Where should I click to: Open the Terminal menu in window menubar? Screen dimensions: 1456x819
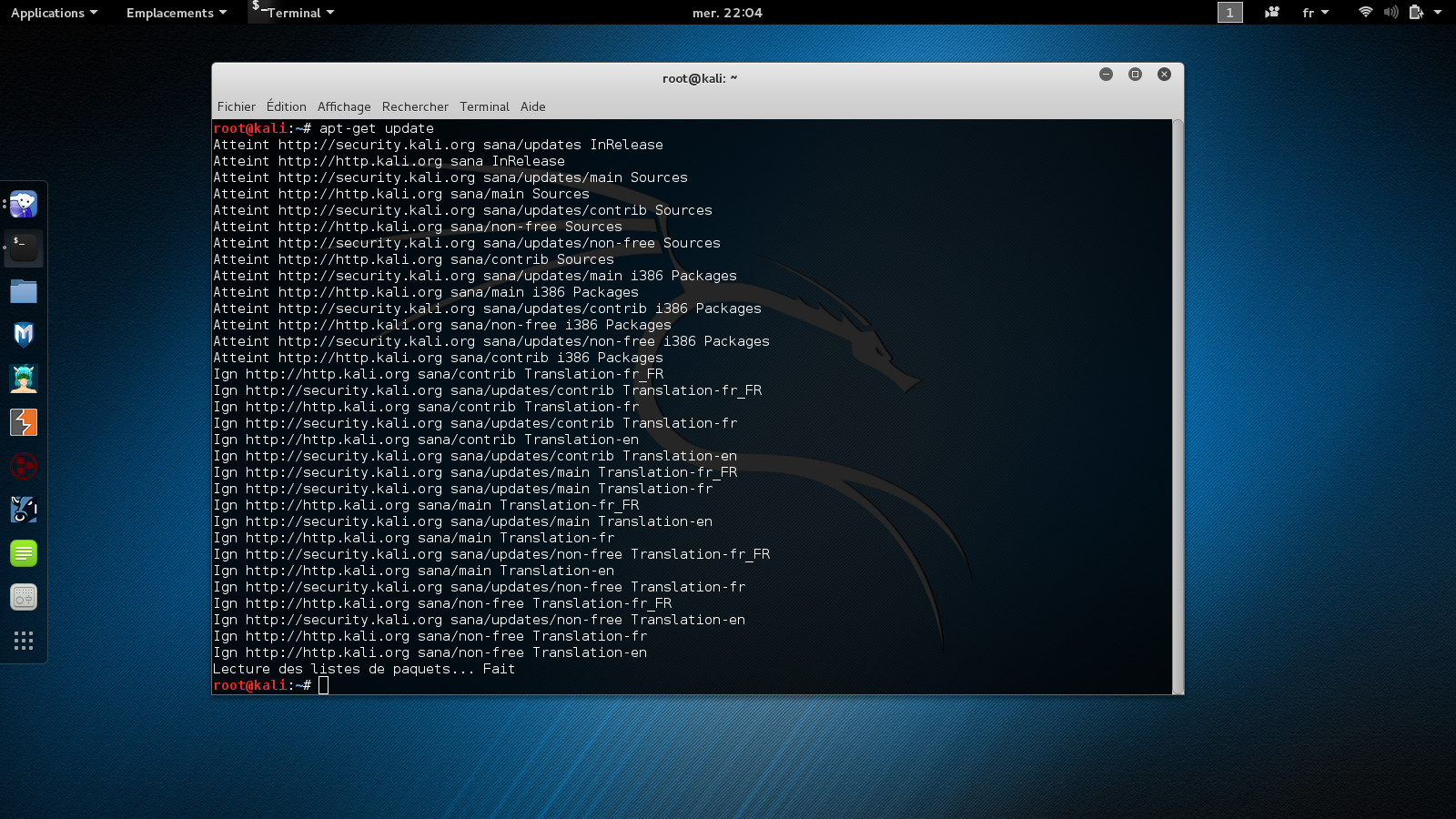[484, 106]
